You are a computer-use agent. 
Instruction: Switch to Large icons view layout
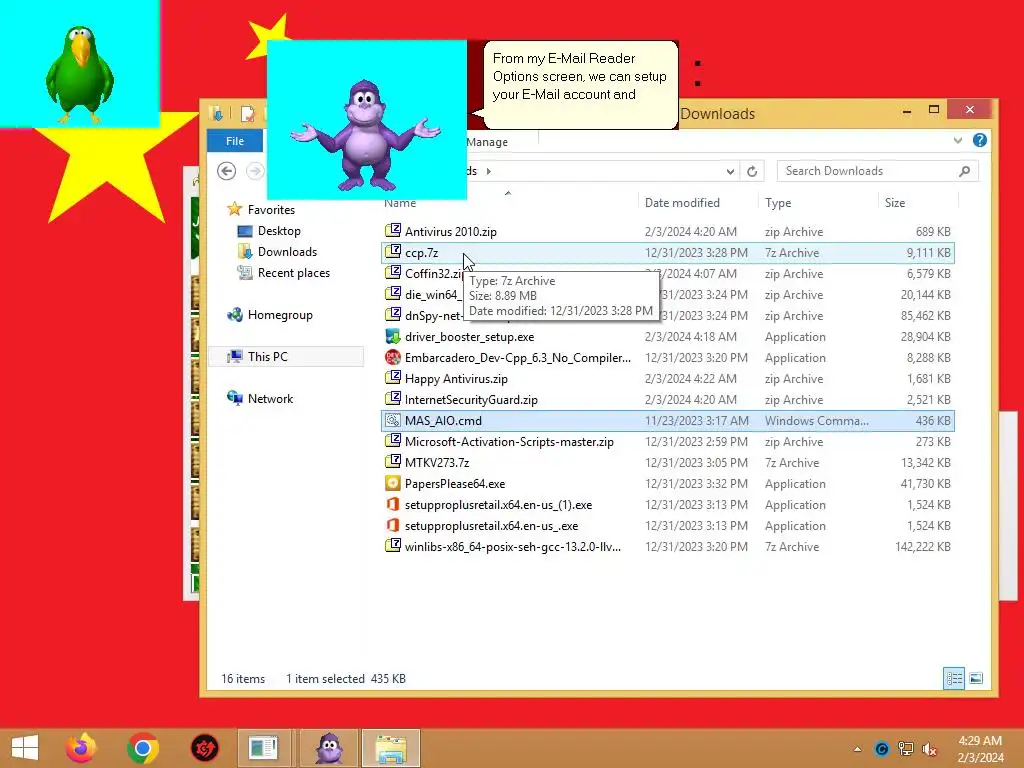tap(976, 678)
